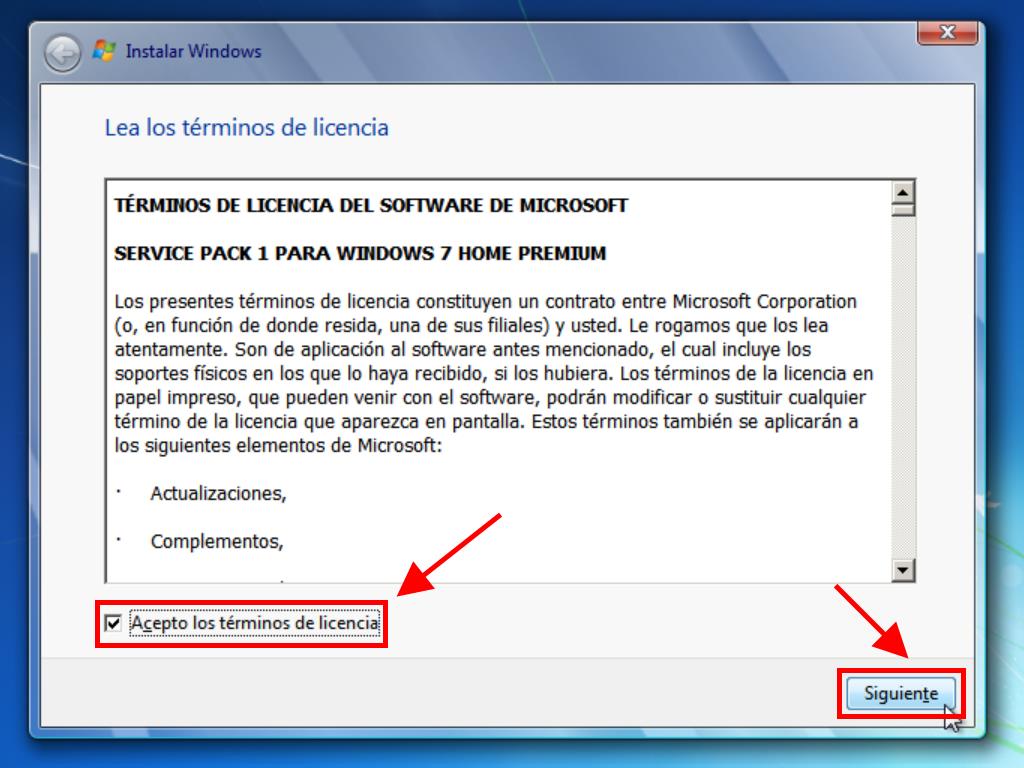Toggle the license acceptance checkbox box
The width and height of the screenshot is (1024, 768).
(113, 624)
